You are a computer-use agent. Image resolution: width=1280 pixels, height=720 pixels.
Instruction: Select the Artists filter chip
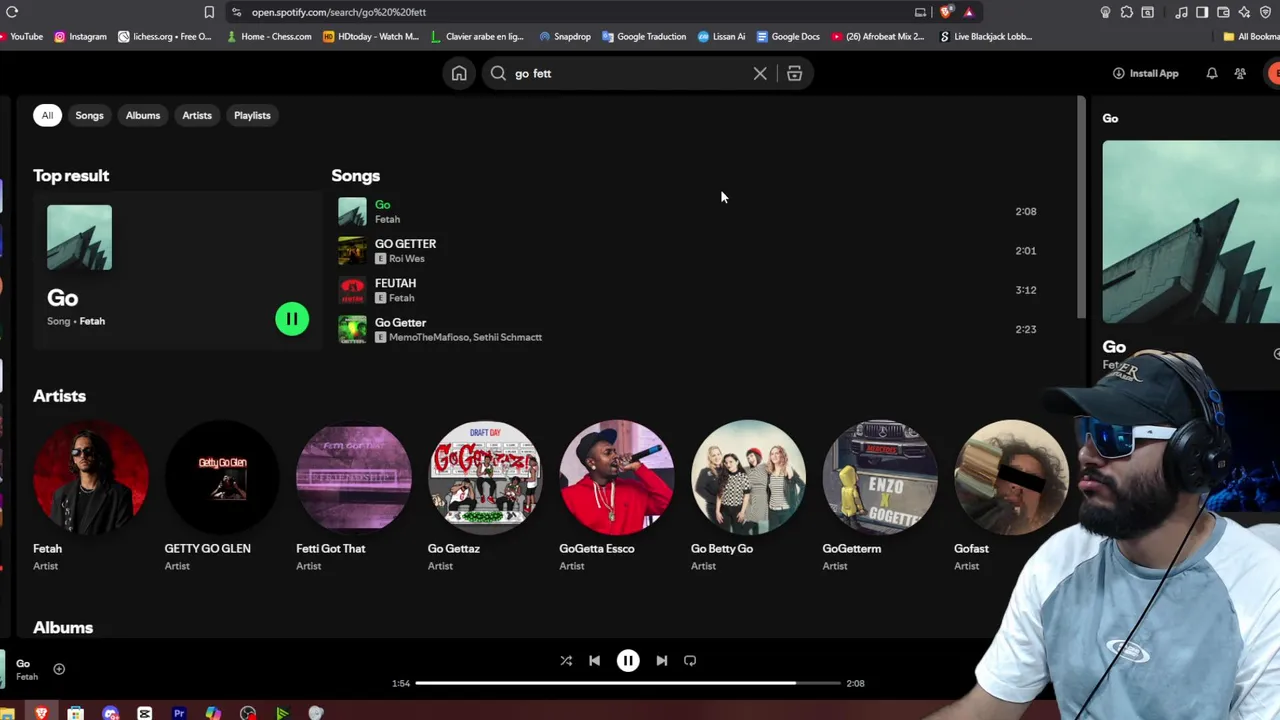[x=197, y=115]
